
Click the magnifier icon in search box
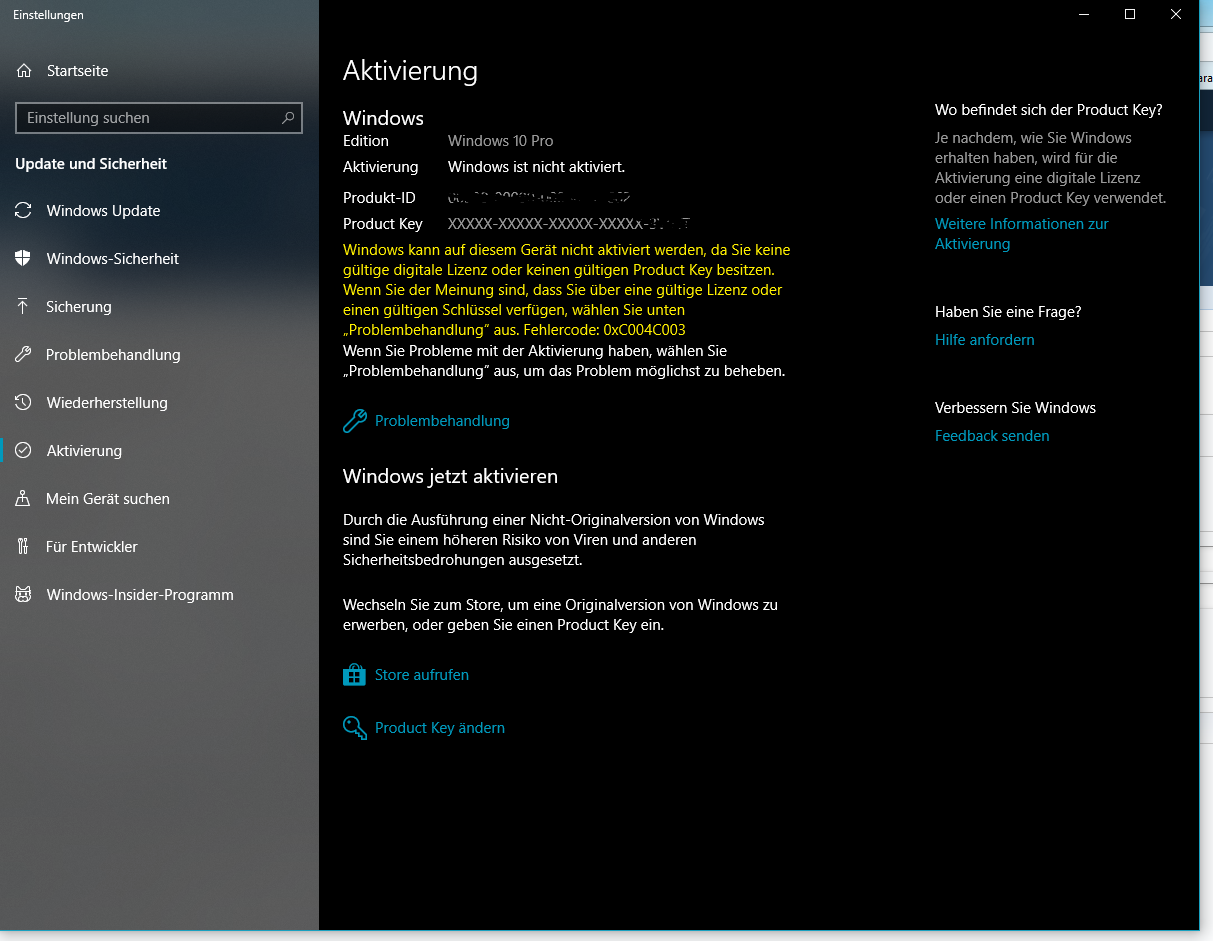[x=288, y=118]
